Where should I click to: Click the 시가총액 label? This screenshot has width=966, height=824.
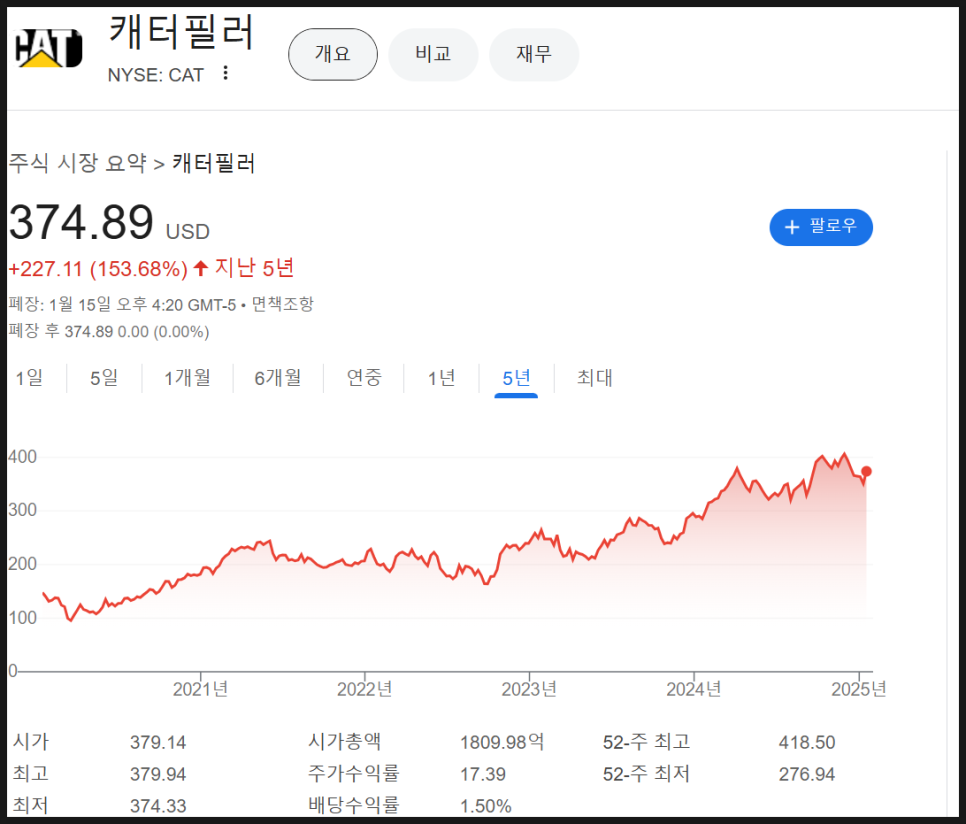pos(344,741)
